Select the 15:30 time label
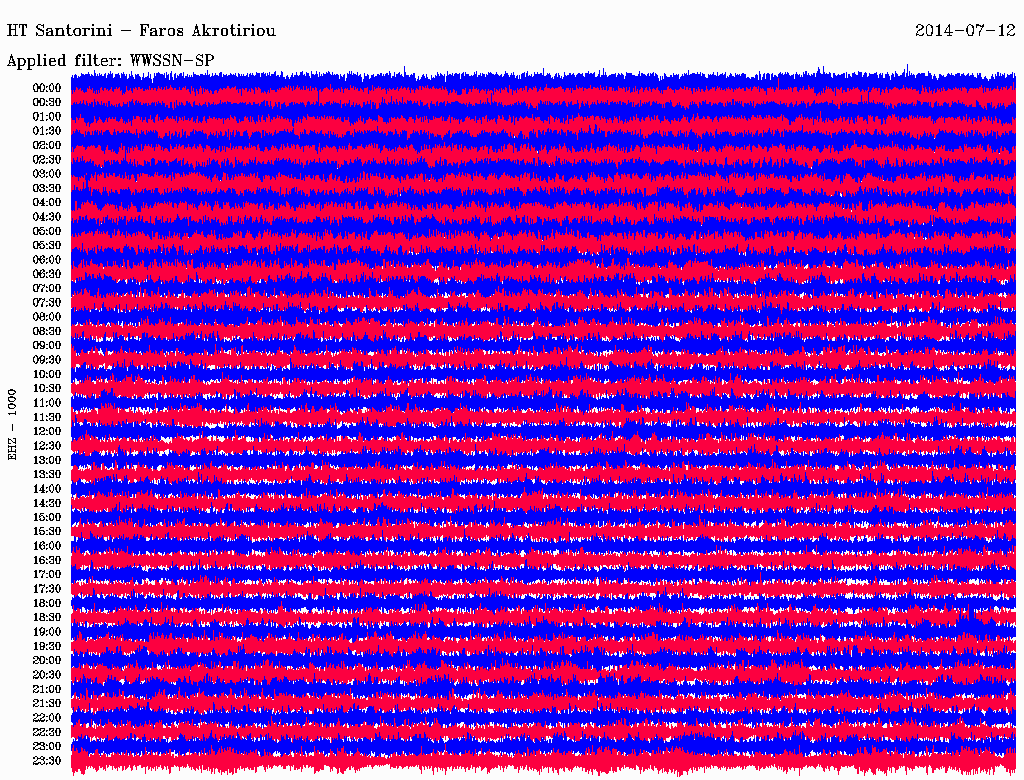The height and width of the screenshot is (780, 1024). (x=47, y=531)
